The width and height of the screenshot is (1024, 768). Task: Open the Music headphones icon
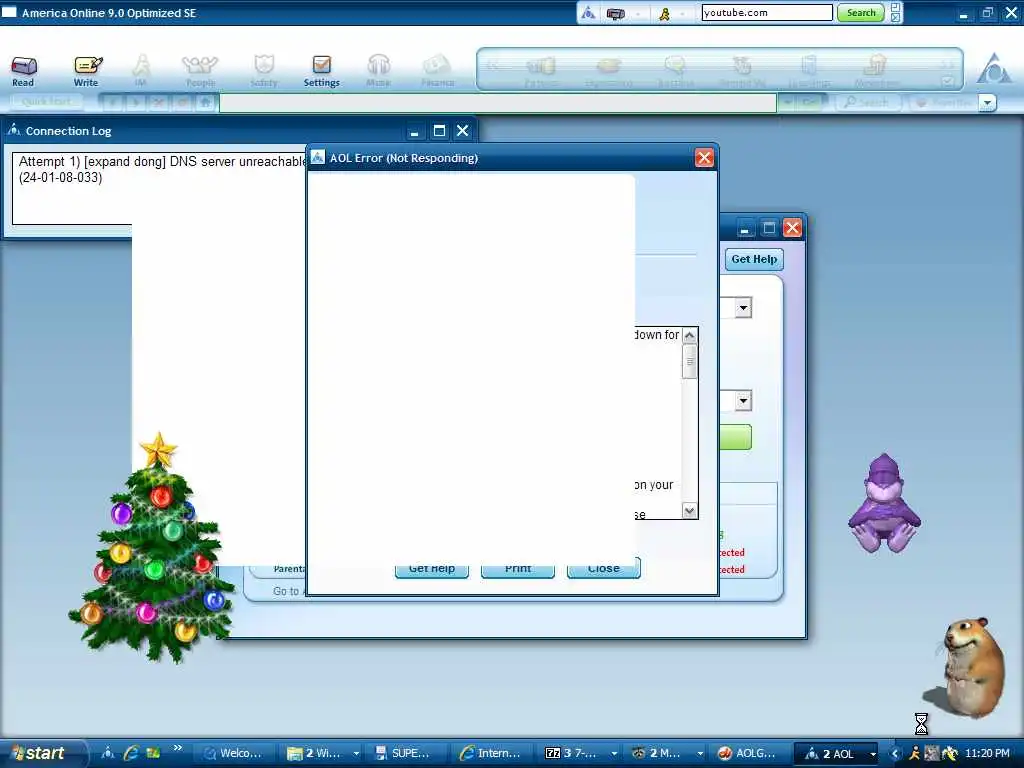pyautogui.click(x=378, y=71)
